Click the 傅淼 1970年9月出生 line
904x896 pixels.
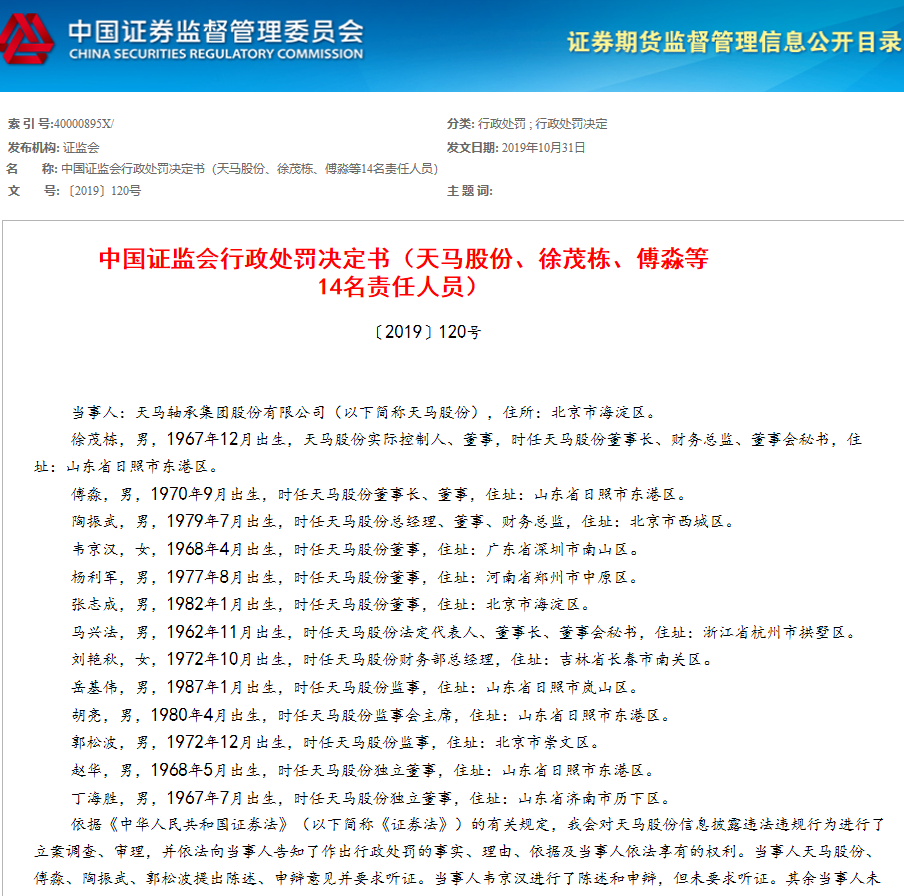click(379, 495)
